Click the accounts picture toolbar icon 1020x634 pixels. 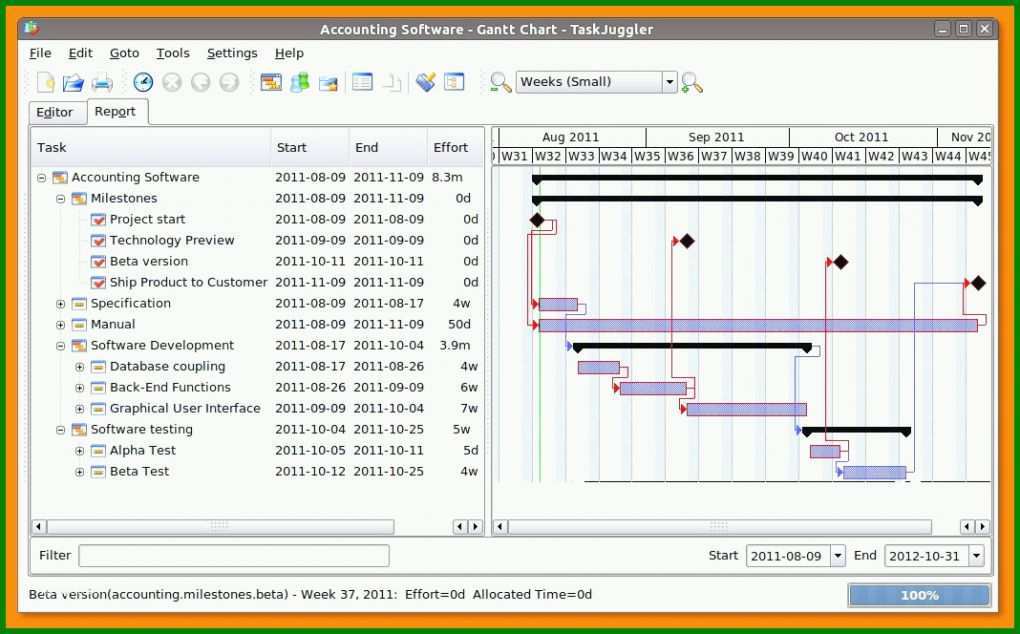tap(328, 83)
